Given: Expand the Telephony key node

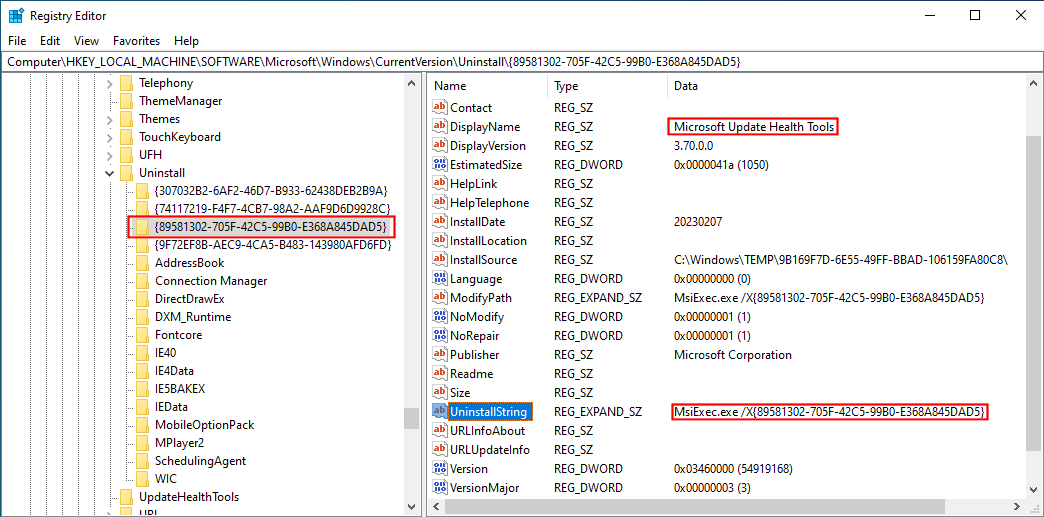Looking at the screenshot, I should click(x=109, y=83).
